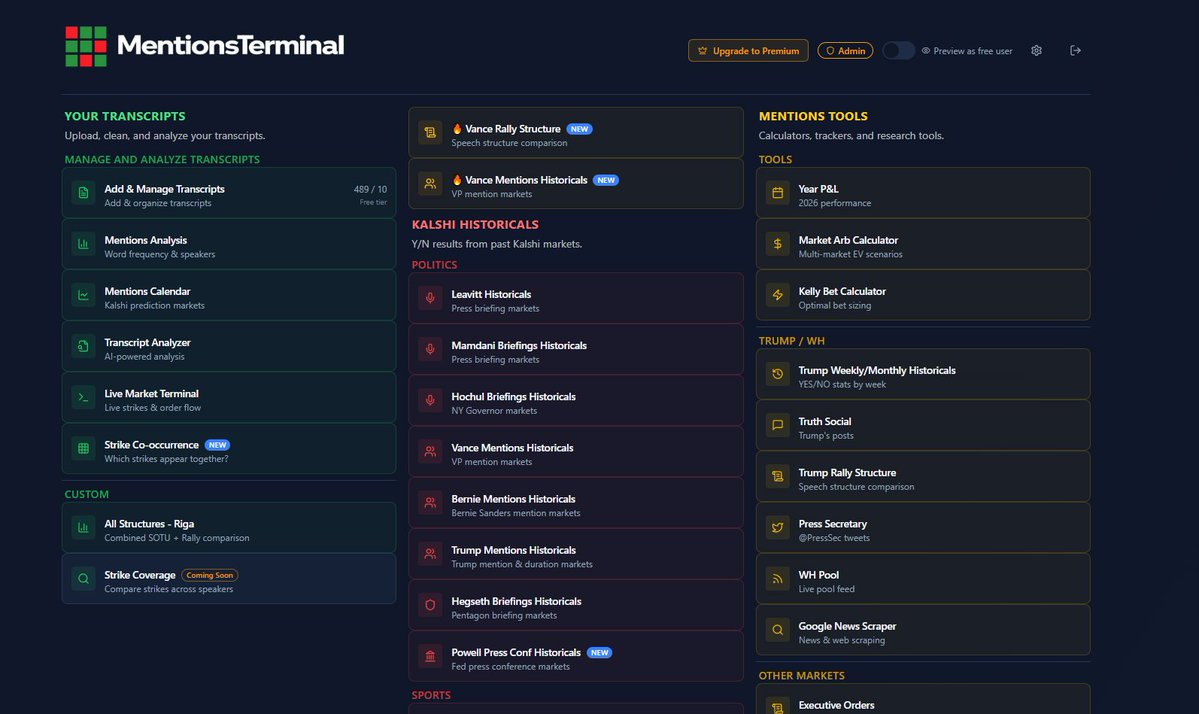Click the search icon beside Google News Scraper
The image size is (1199, 714).
(778, 630)
